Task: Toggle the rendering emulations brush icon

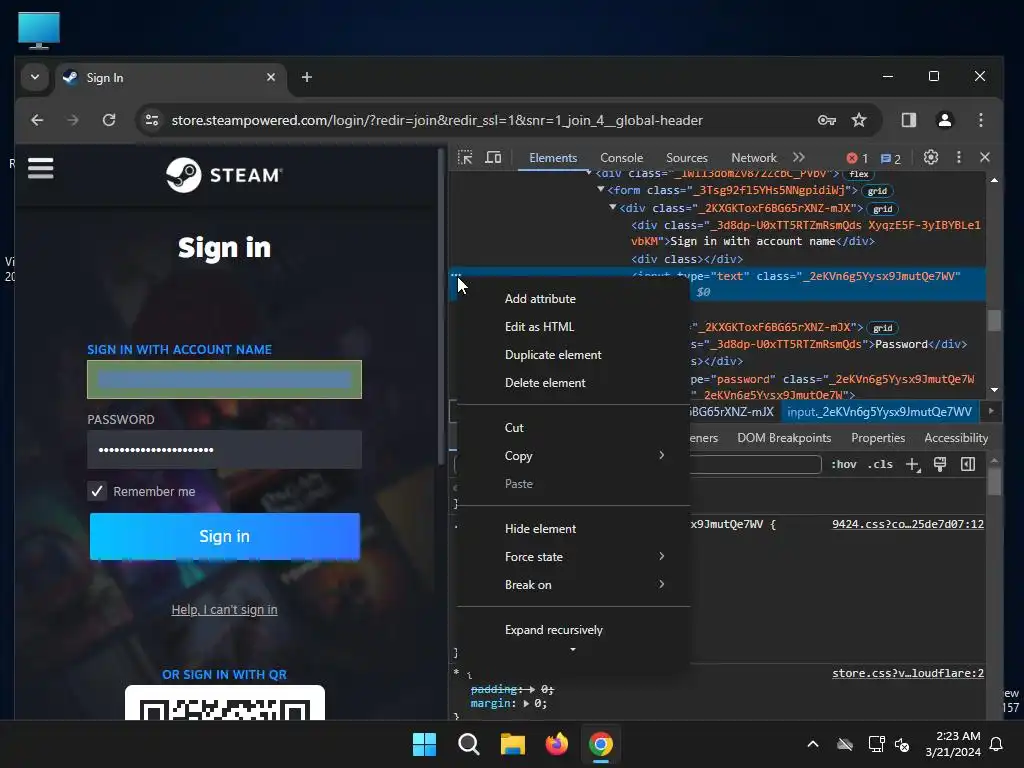Action: tap(940, 464)
